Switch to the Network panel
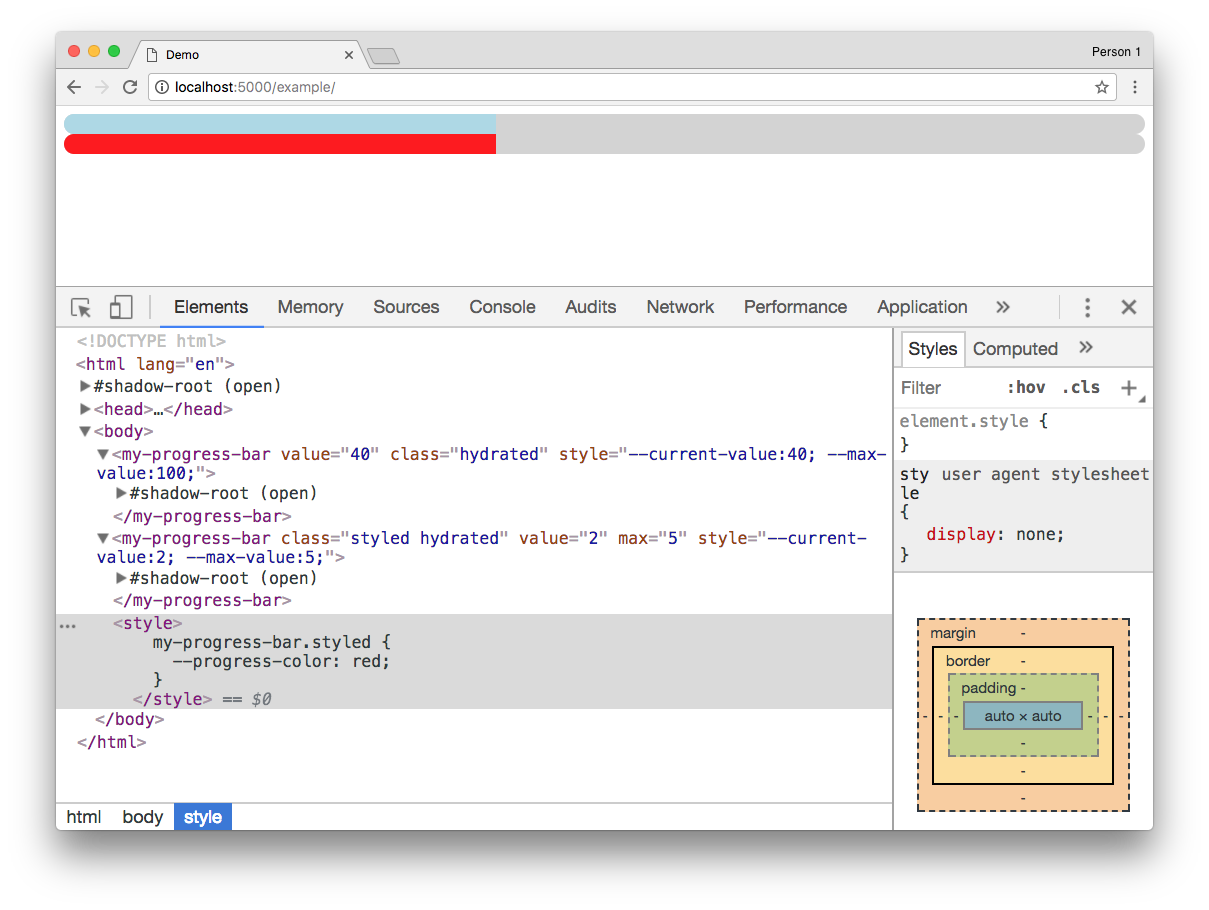The height and width of the screenshot is (910, 1209). pos(680,307)
